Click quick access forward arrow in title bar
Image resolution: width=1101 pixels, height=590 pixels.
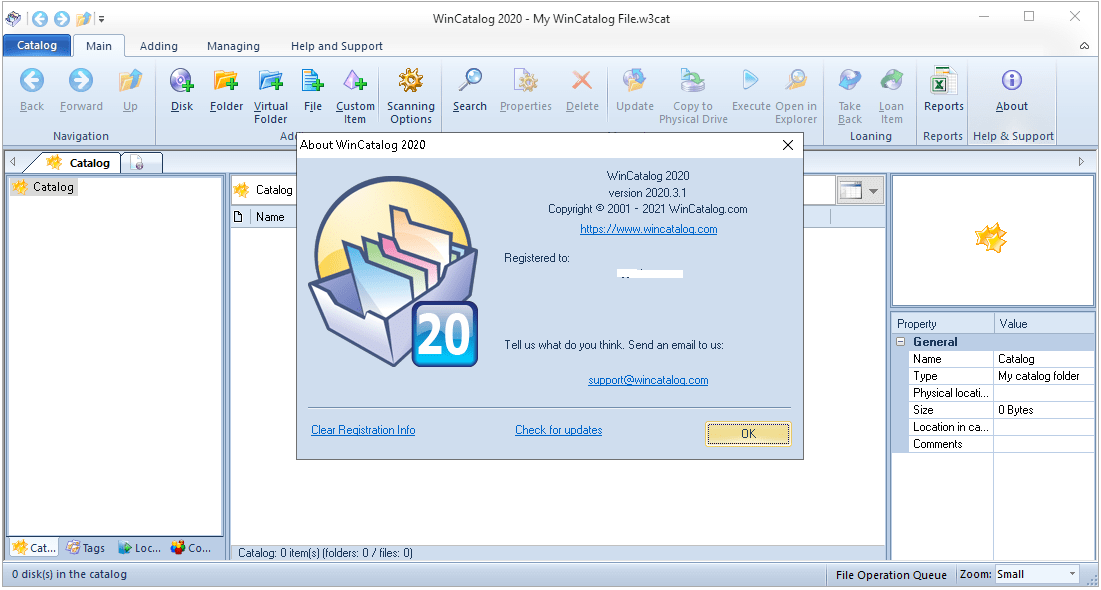(x=62, y=18)
